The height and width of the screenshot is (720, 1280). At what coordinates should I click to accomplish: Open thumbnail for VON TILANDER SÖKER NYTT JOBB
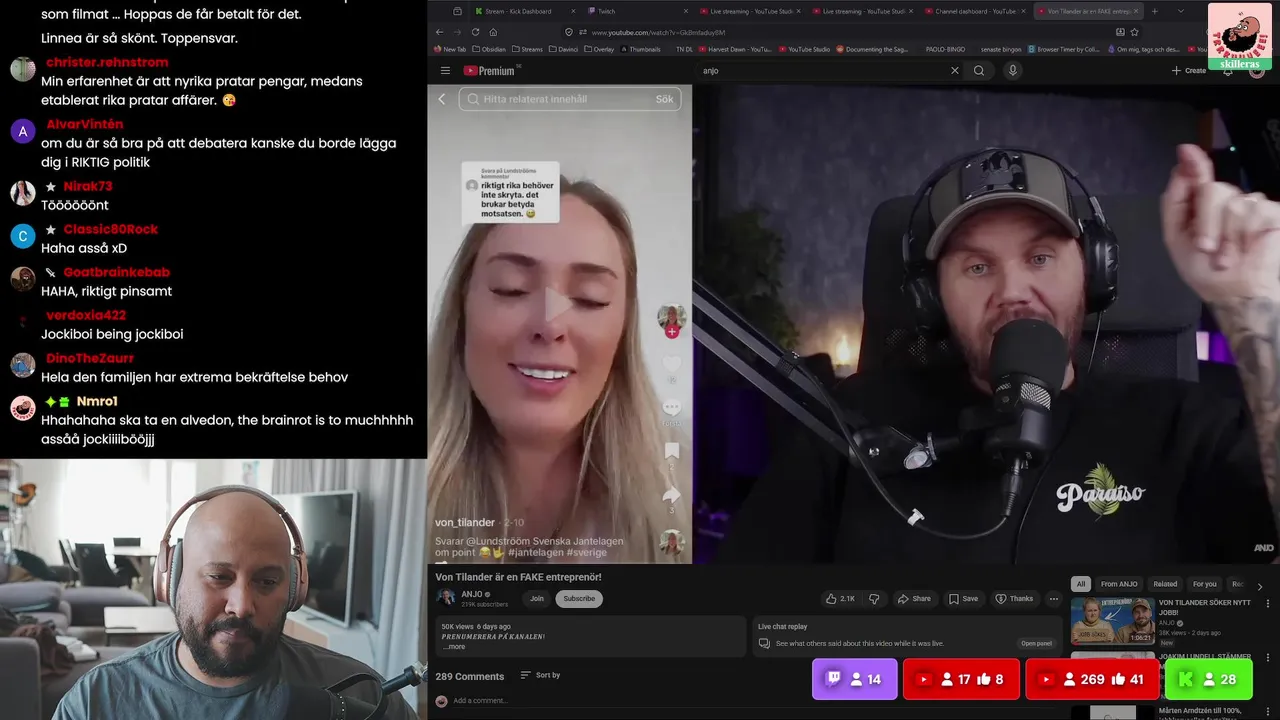point(1112,621)
